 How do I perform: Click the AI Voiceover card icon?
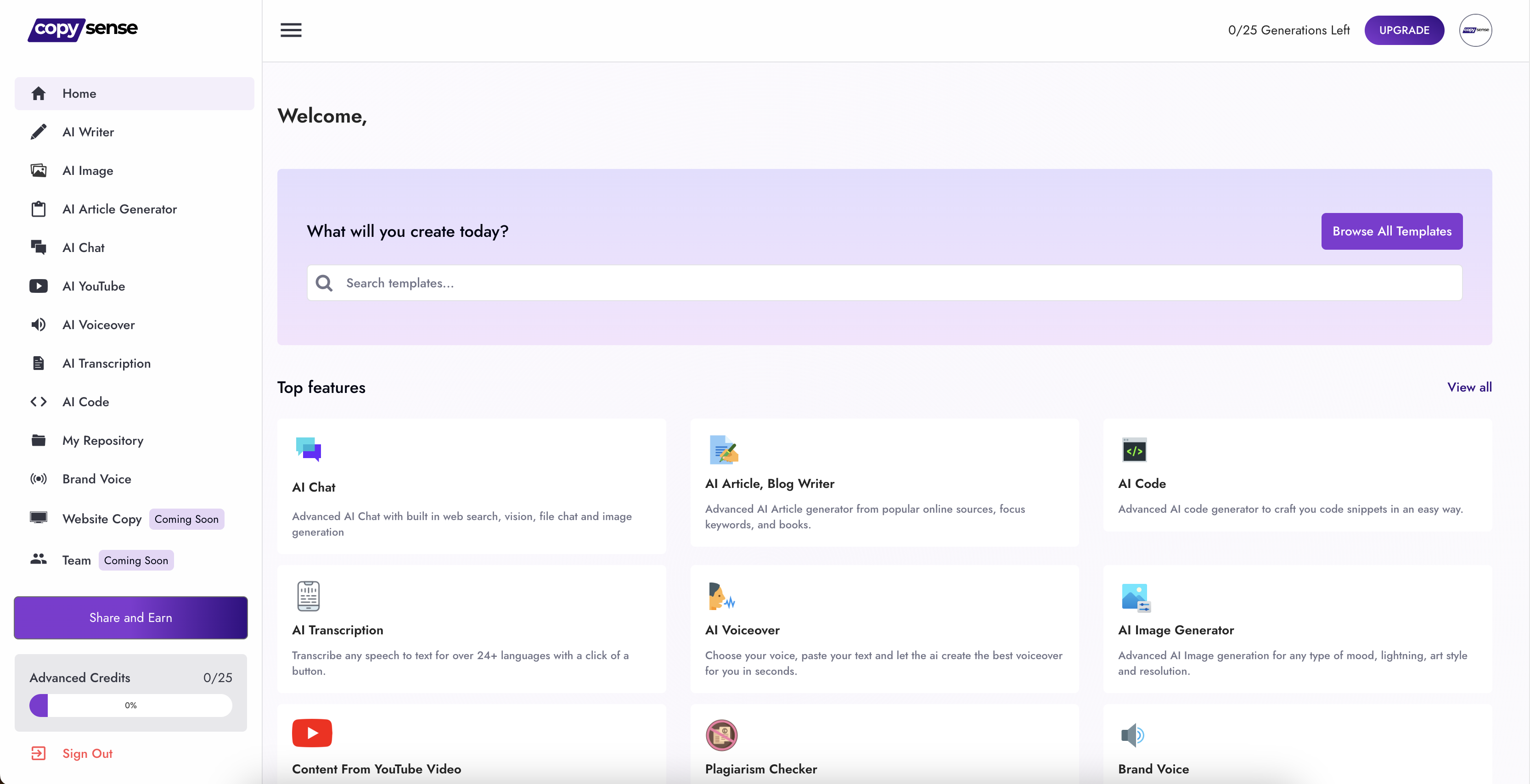point(721,596)
